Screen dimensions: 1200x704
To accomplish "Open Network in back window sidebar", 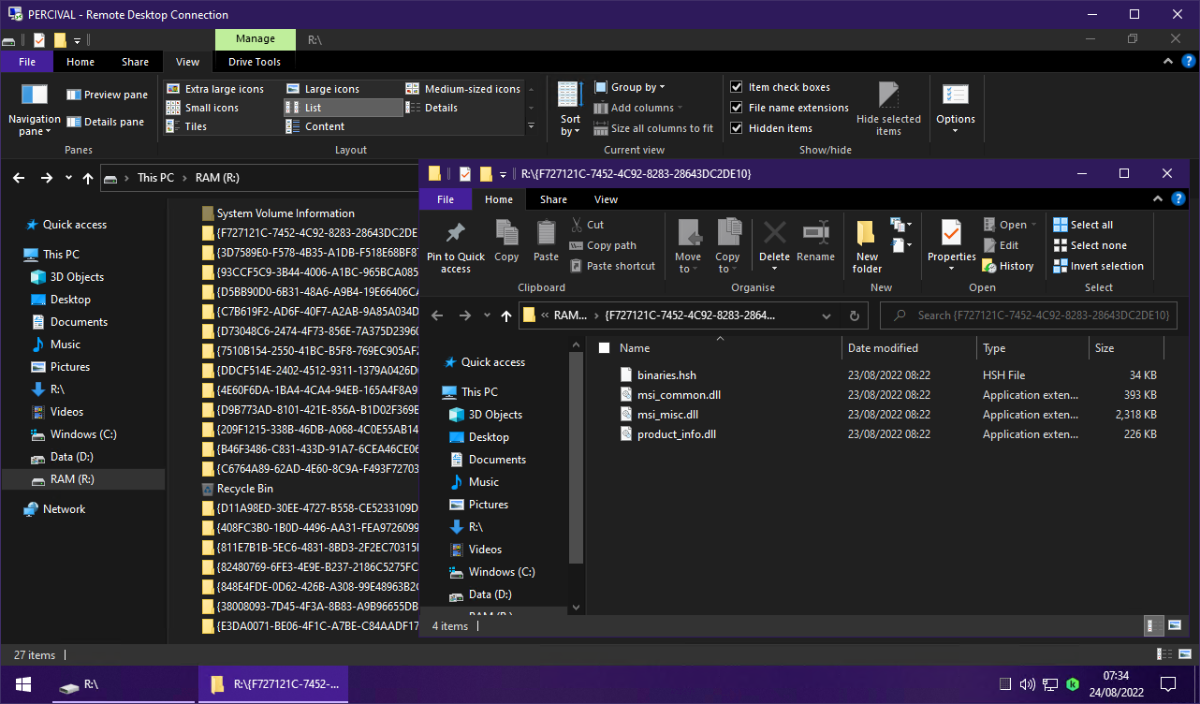I will tap(64, 509).
